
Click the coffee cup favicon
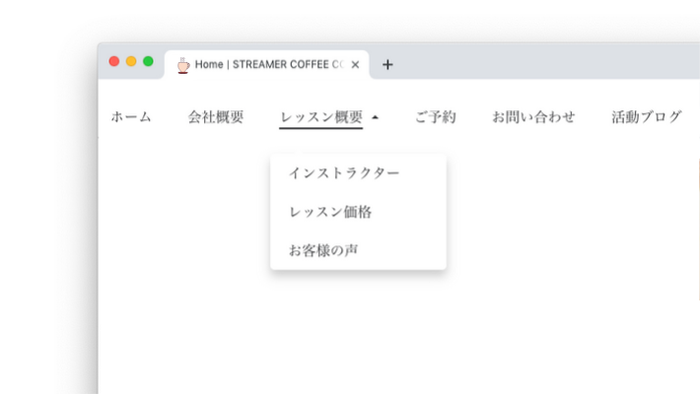[x=183, y=66]
